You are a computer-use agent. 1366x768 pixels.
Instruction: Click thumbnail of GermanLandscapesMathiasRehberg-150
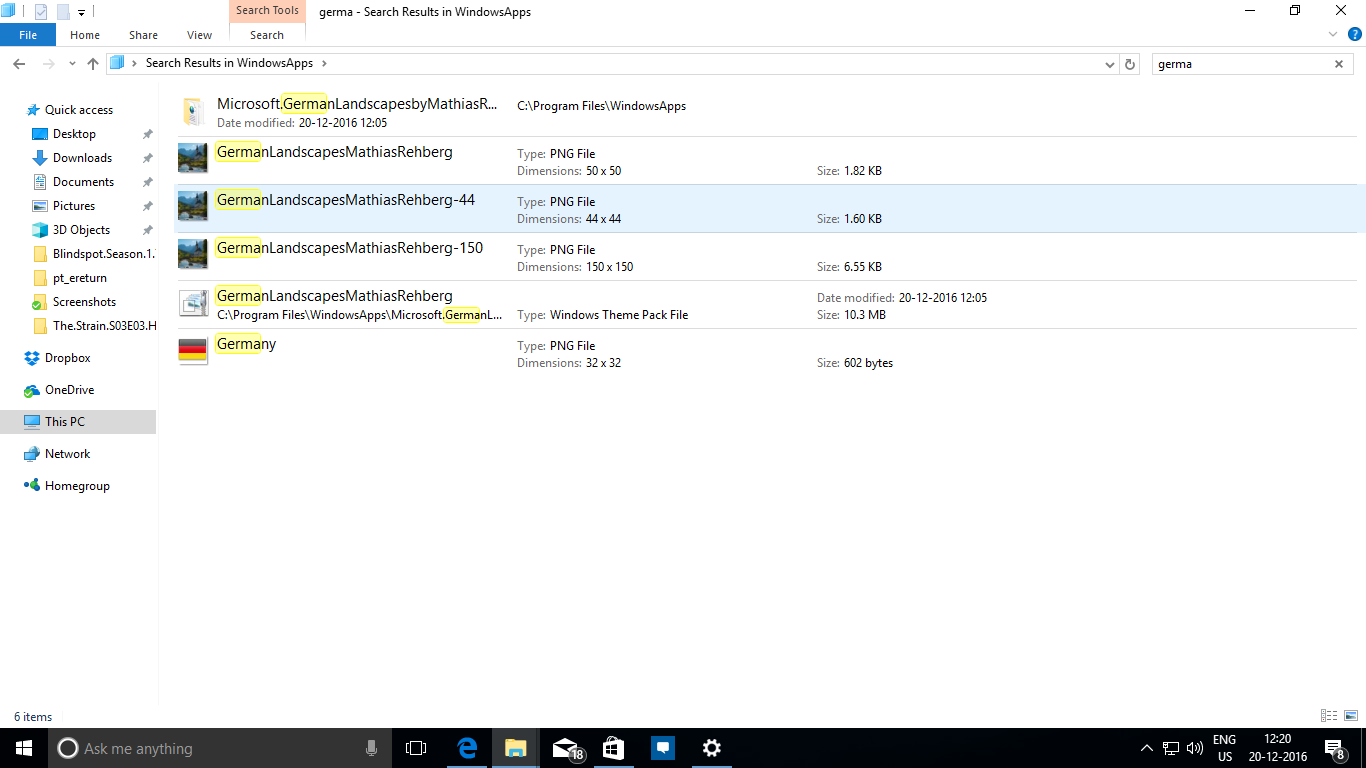tap(192, 255)
